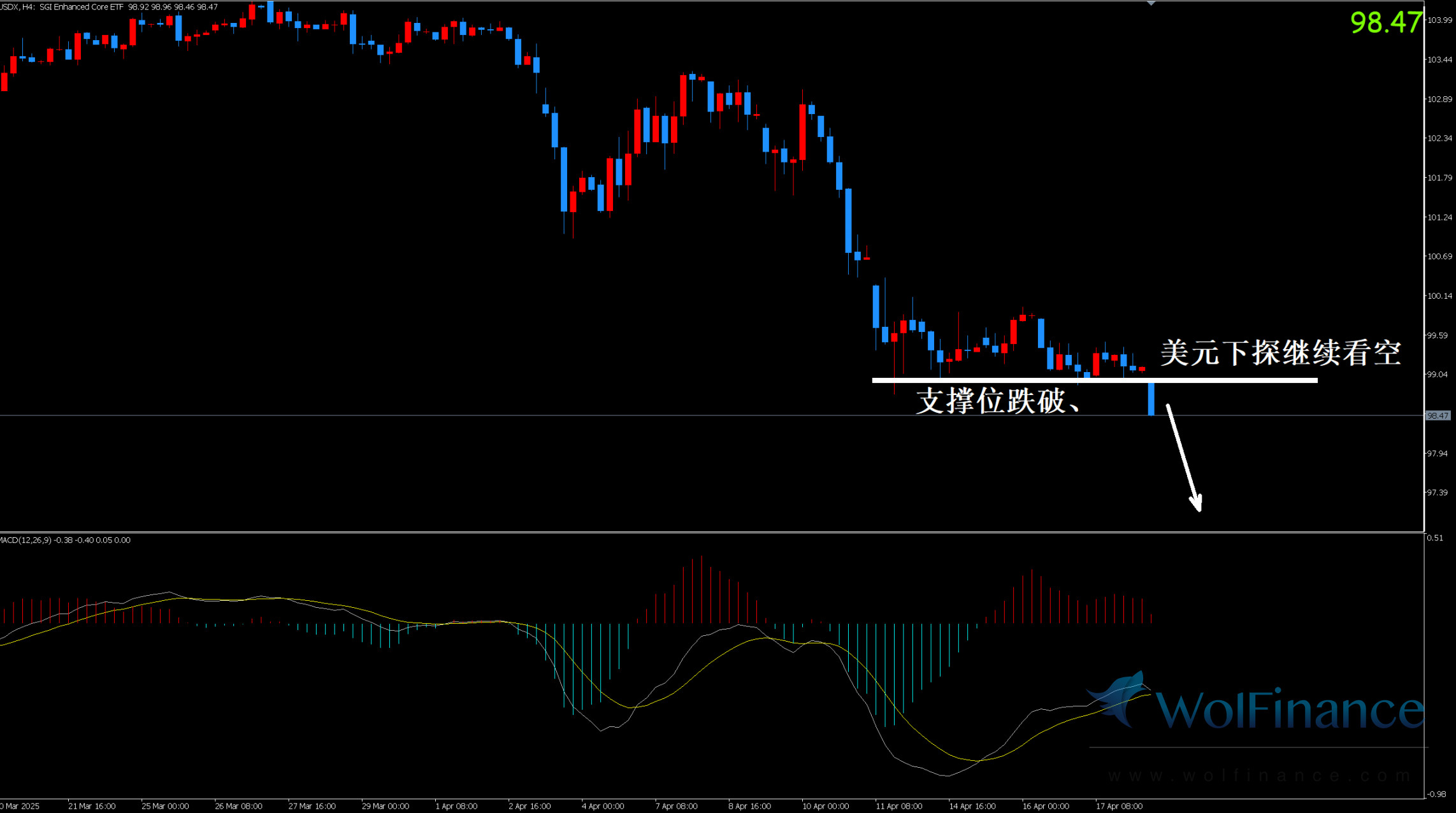Click the white downward arrow drawing
This screenshot has height=813, width=1456.
click(x=1184, y=457)
